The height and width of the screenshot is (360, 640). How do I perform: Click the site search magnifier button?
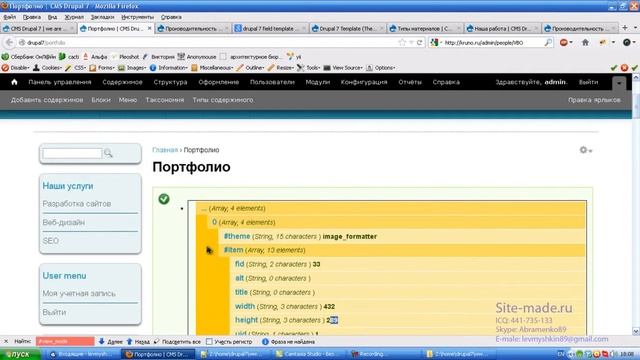tap(108, 153)
